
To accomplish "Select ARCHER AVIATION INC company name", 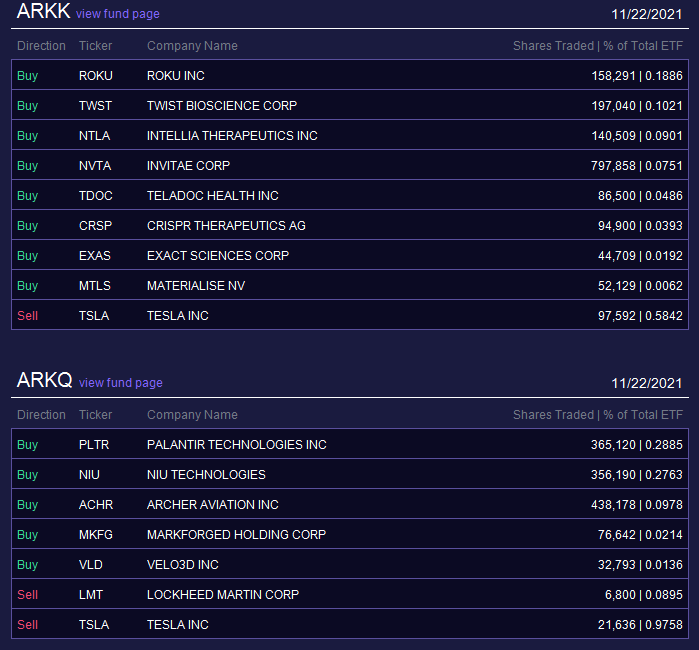I will (x=213, y=505).
